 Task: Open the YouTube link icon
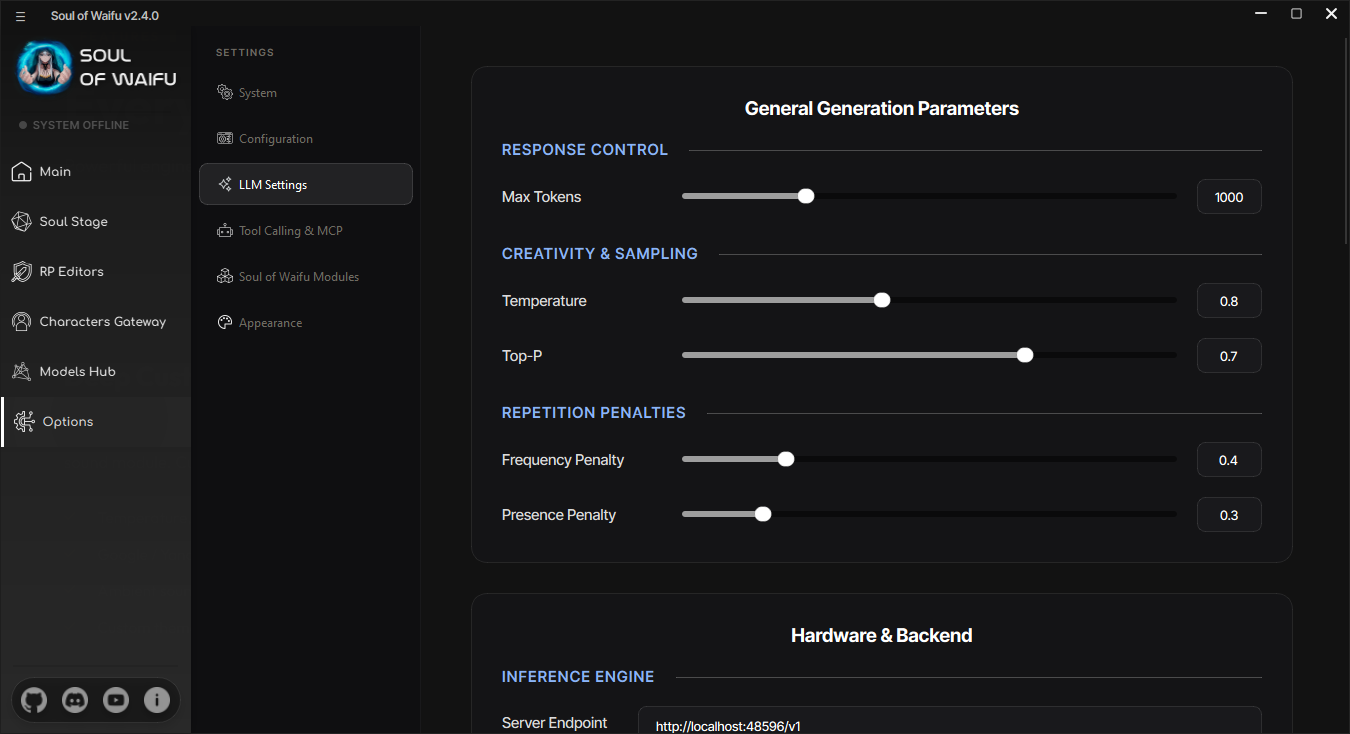(116, 701)
